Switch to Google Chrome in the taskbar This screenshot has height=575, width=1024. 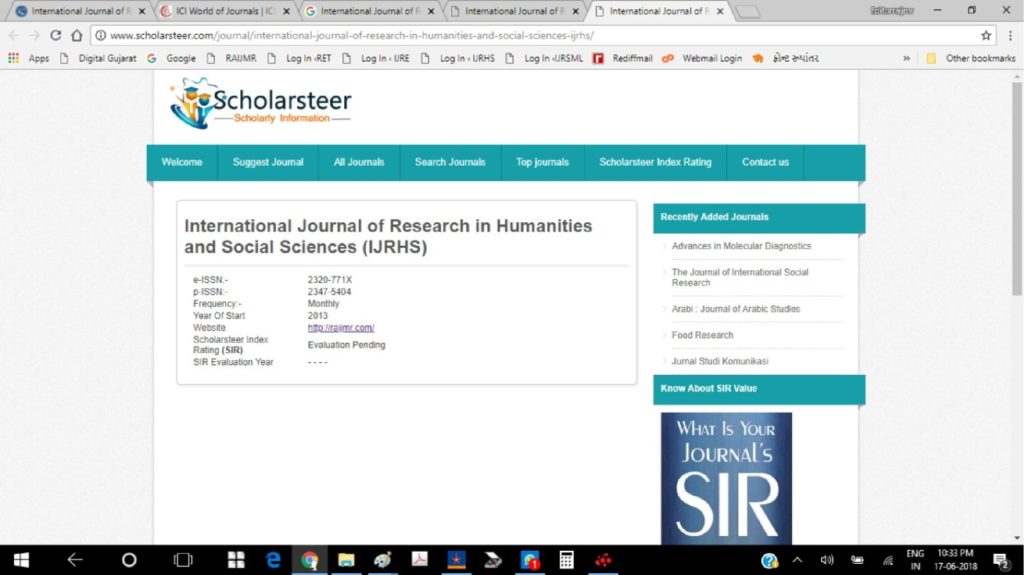click(x=310, y=560)
